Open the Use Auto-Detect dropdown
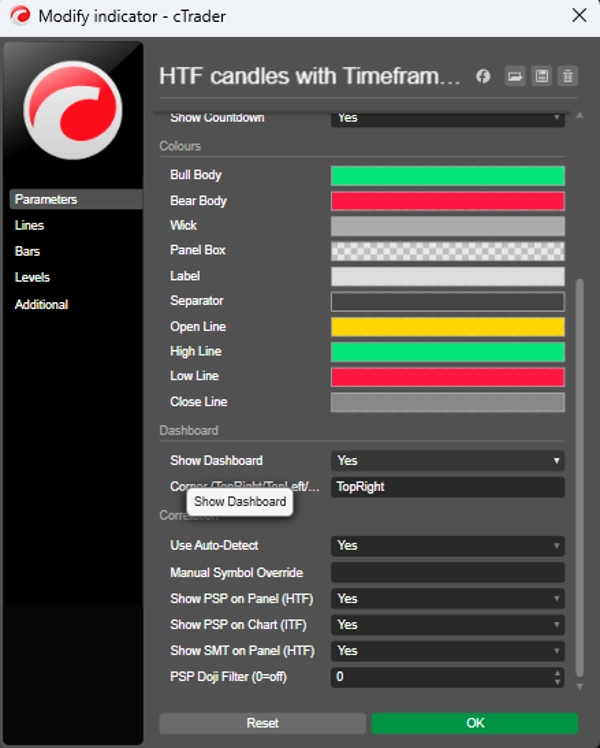This screenshot has height=748, width=600. tap(447, 546)
